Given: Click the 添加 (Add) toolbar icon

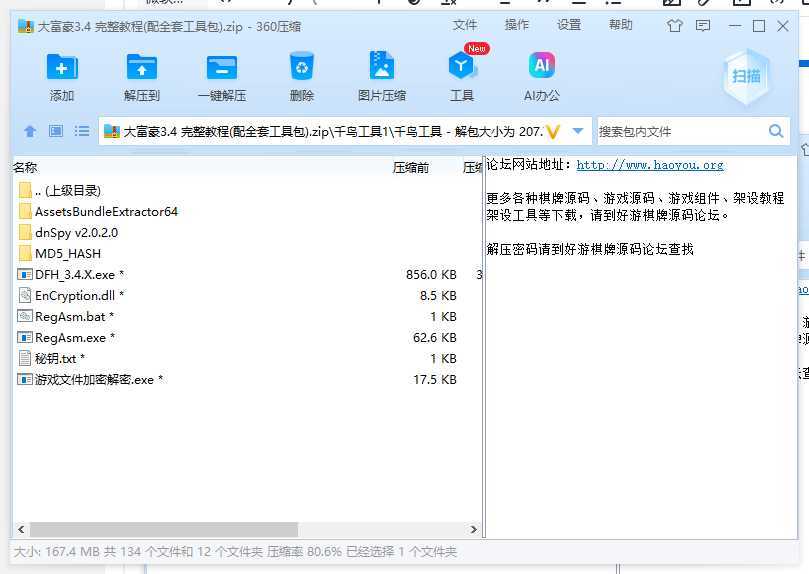Looking at the screenshot, I should (x=62, y=67).
